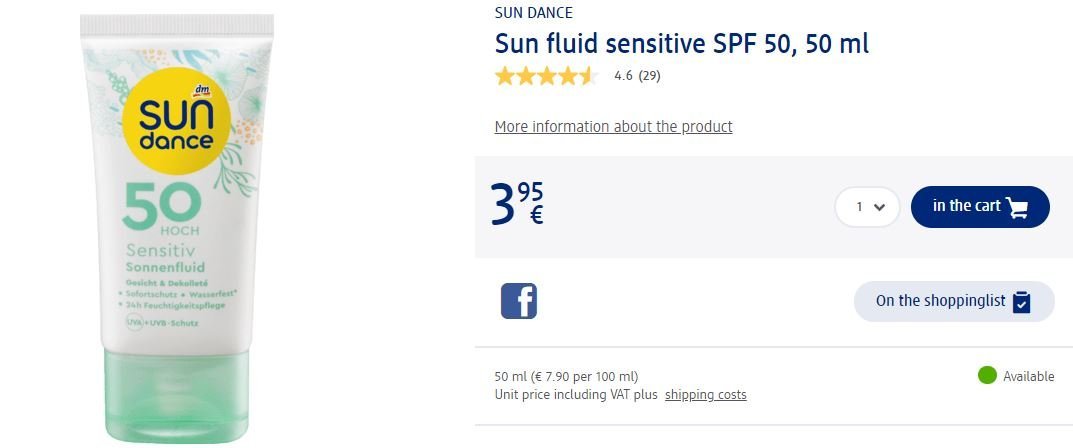Add the sun fluid to the cart
The width and height of the screenshot is (1073, 448).
click(x=980, y=207)
